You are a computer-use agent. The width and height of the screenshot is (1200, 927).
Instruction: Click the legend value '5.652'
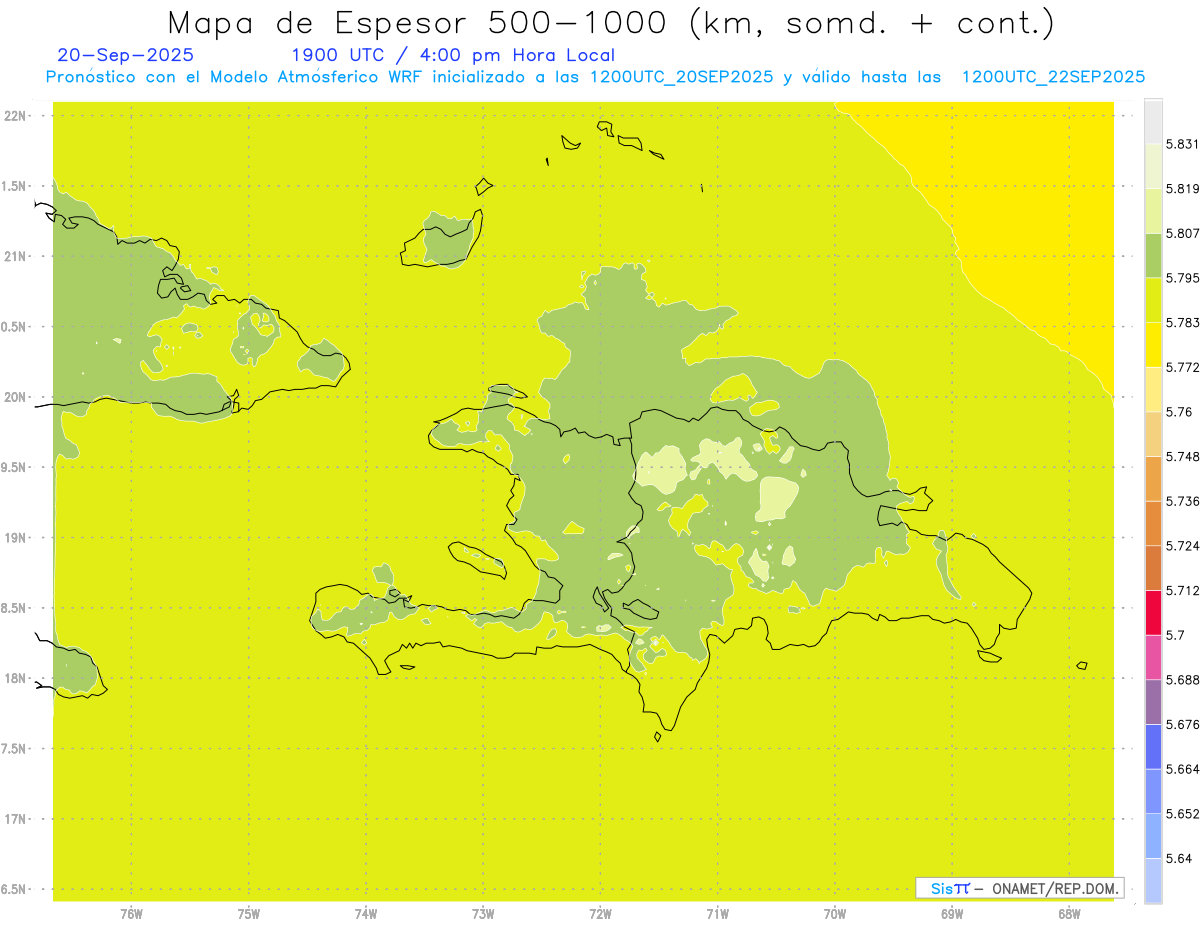[1183, 813]
